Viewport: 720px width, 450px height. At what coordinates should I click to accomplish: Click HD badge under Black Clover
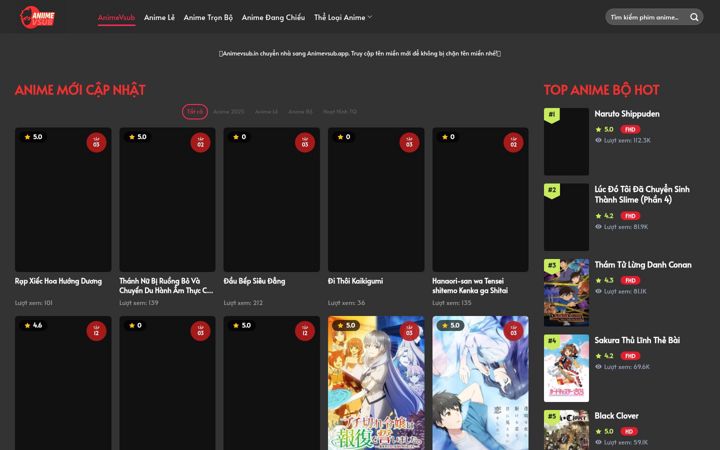click(x=629, y=431)
